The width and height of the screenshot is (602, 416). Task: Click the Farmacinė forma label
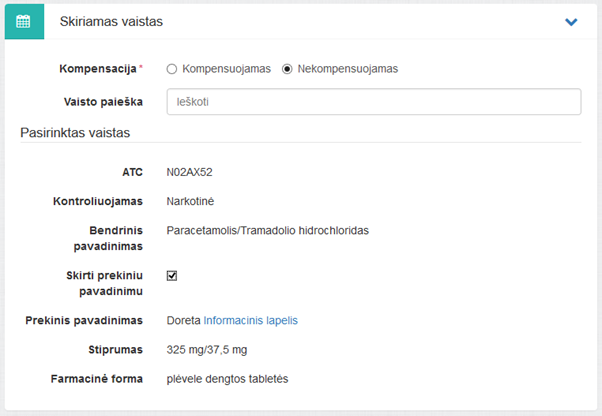click(x=98, y=379)
